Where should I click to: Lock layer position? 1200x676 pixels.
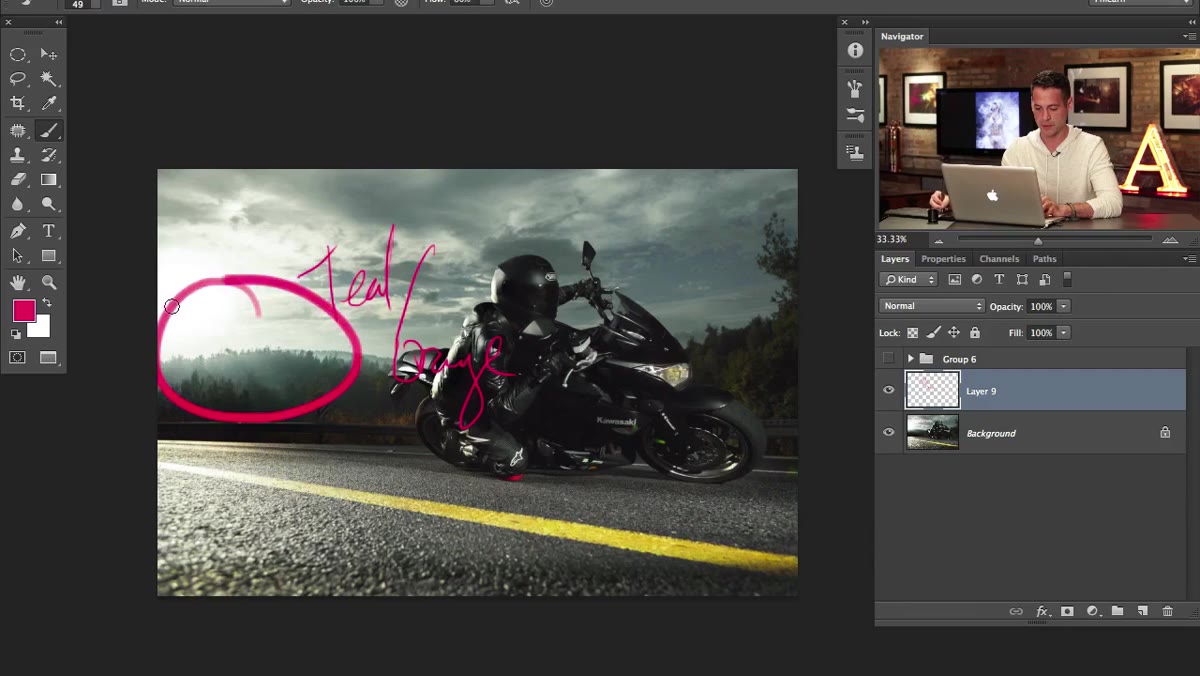[954, 333]
